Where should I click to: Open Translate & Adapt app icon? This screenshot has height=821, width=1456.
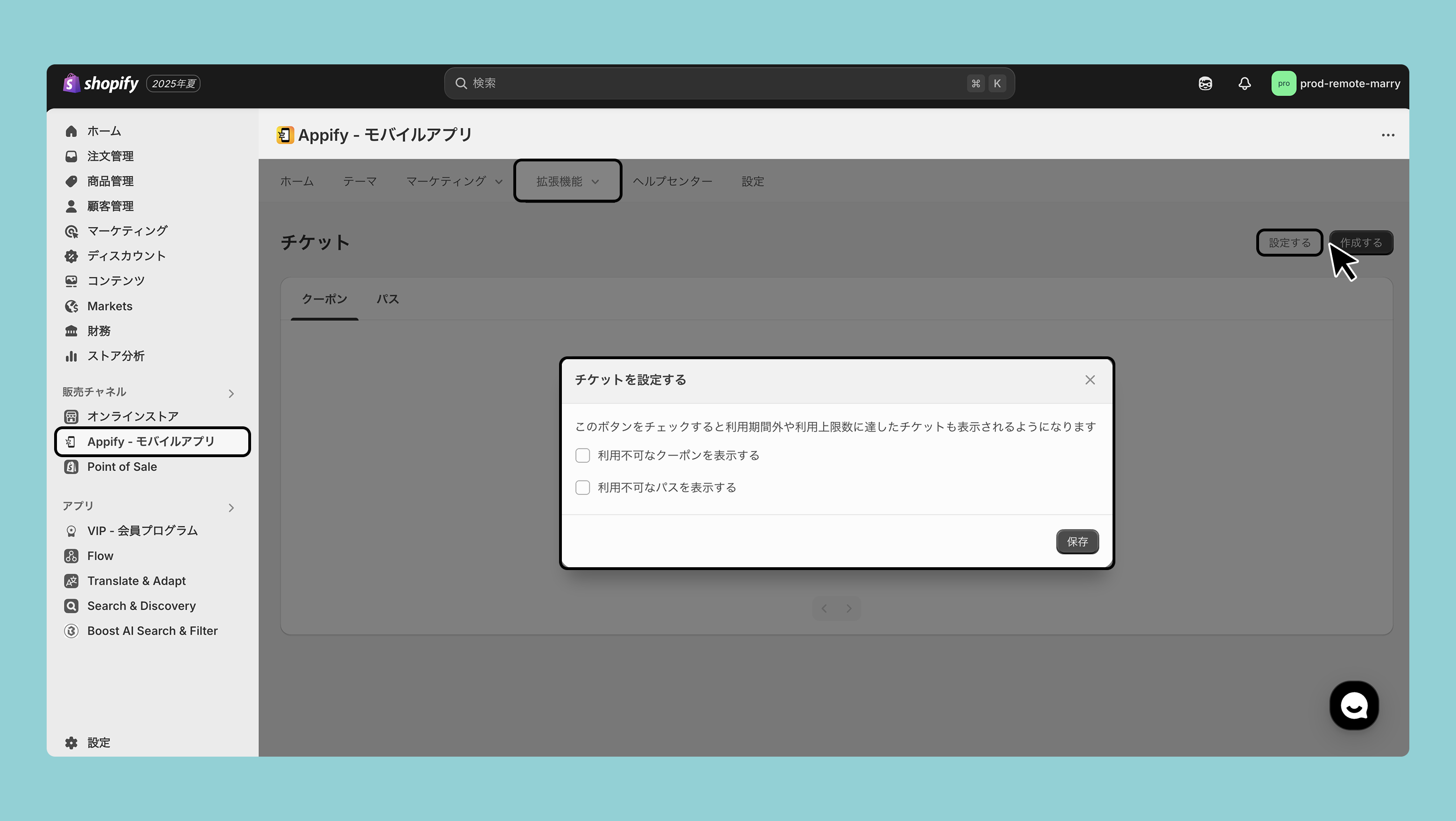pyautogui.click(x=71, y=581)
